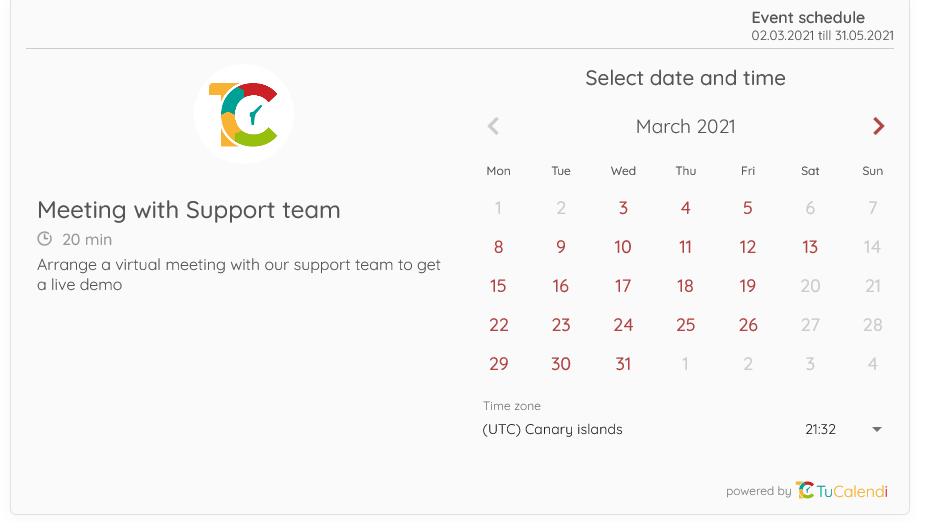
Task: Click the TuCalendi round logo image
Action: click(x=244, y=114)
